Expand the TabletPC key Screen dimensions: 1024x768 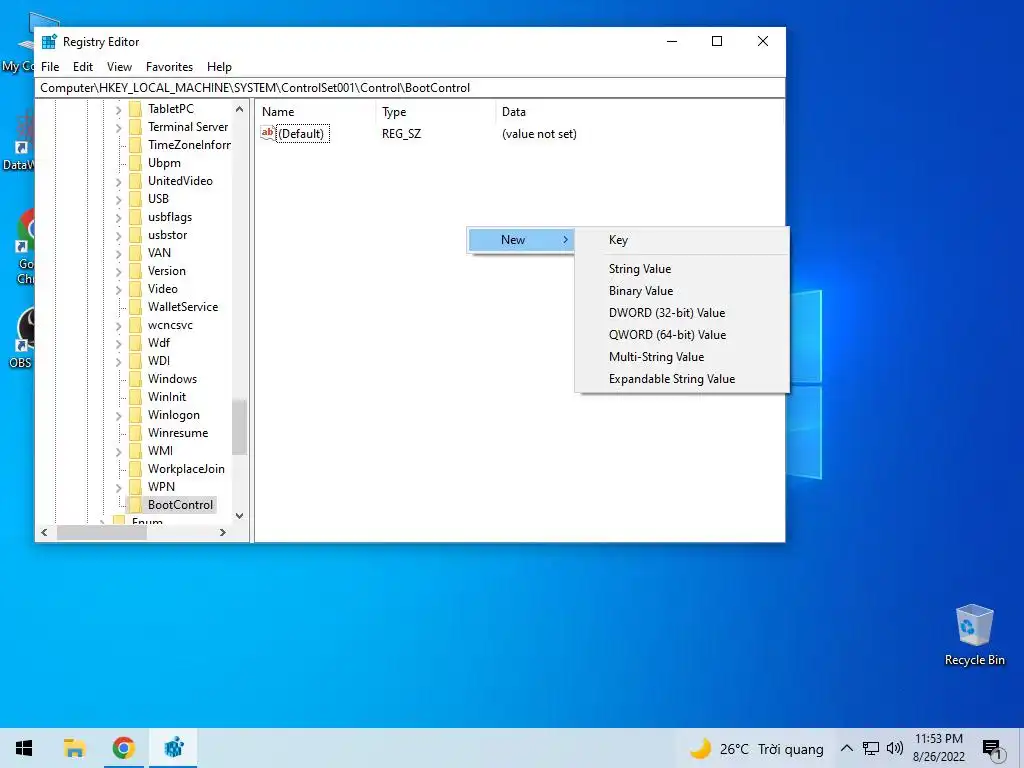(118, 110)
